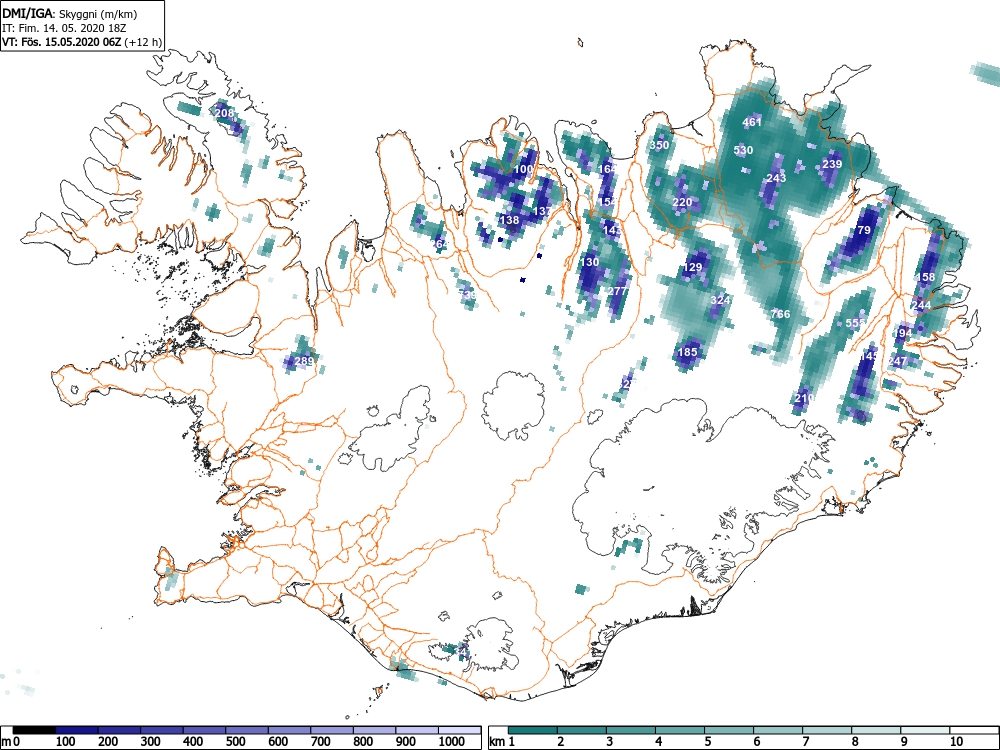This screenshot has height=750, width=1000.
Task: Click the '6' tick label in km legend
Action: pos(756,742)
